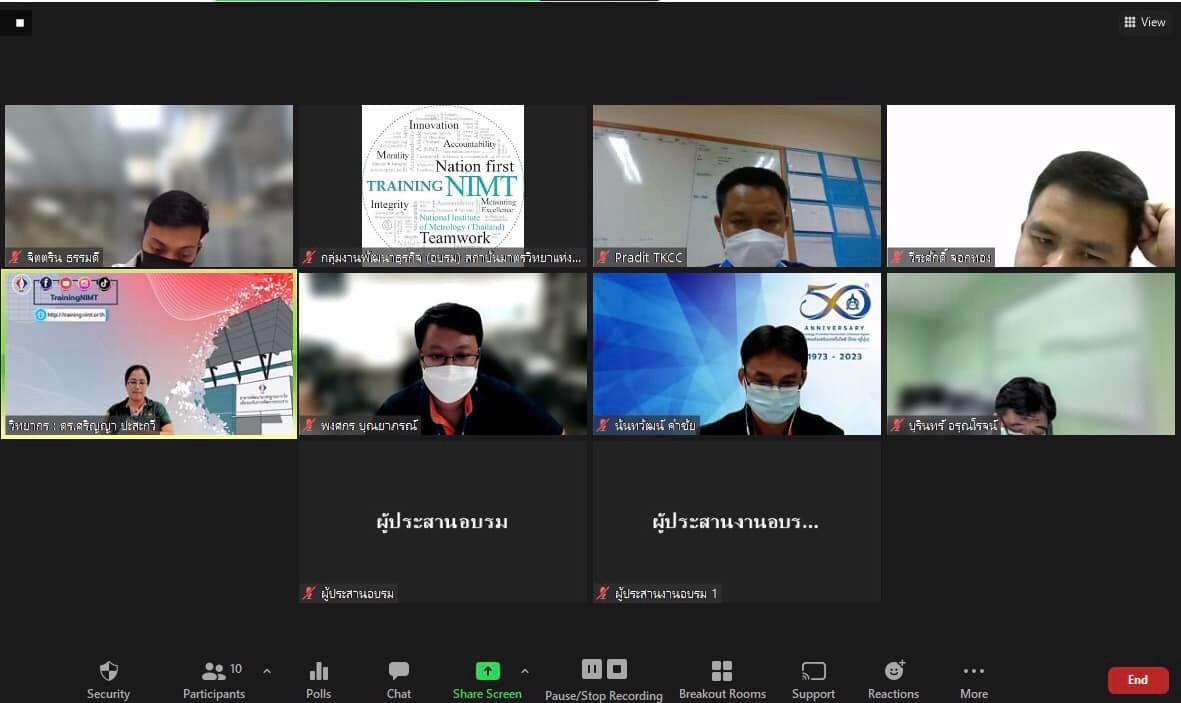Screen dimensions: 1181x703
Task: Expand the arrow next to Participants
Action: pyautogui.click(x=266, y=671)
